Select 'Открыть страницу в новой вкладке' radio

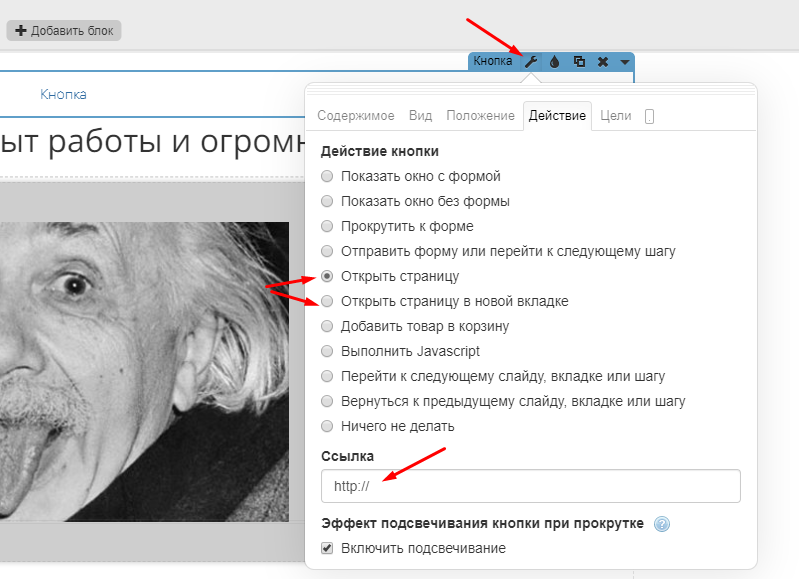327,301
